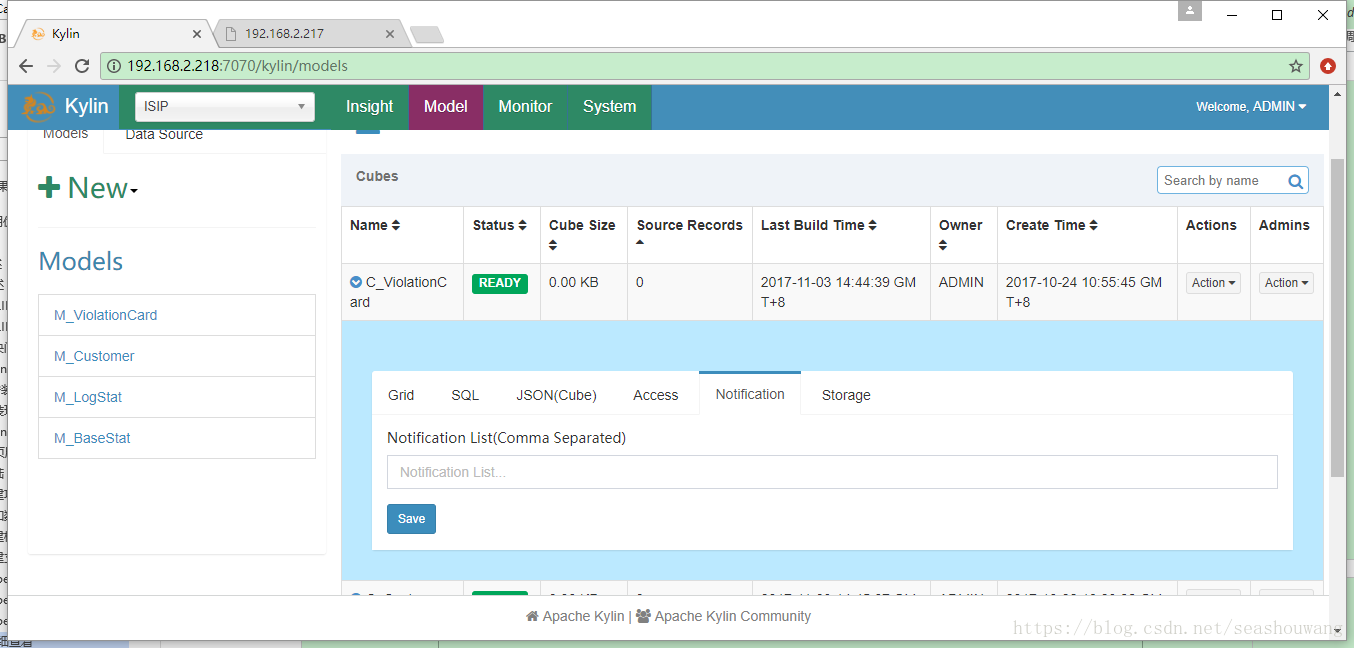Screen dimensions: 1354x648
Task: Sort by Owner column arrows
Action: click(943, 245)
